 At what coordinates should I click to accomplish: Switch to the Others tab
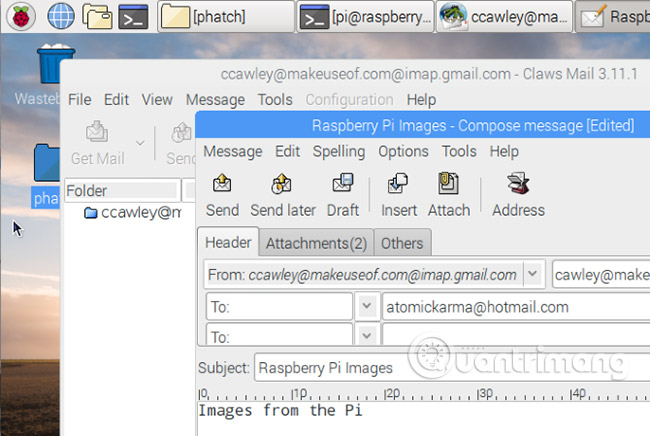[x=402, y=243]
